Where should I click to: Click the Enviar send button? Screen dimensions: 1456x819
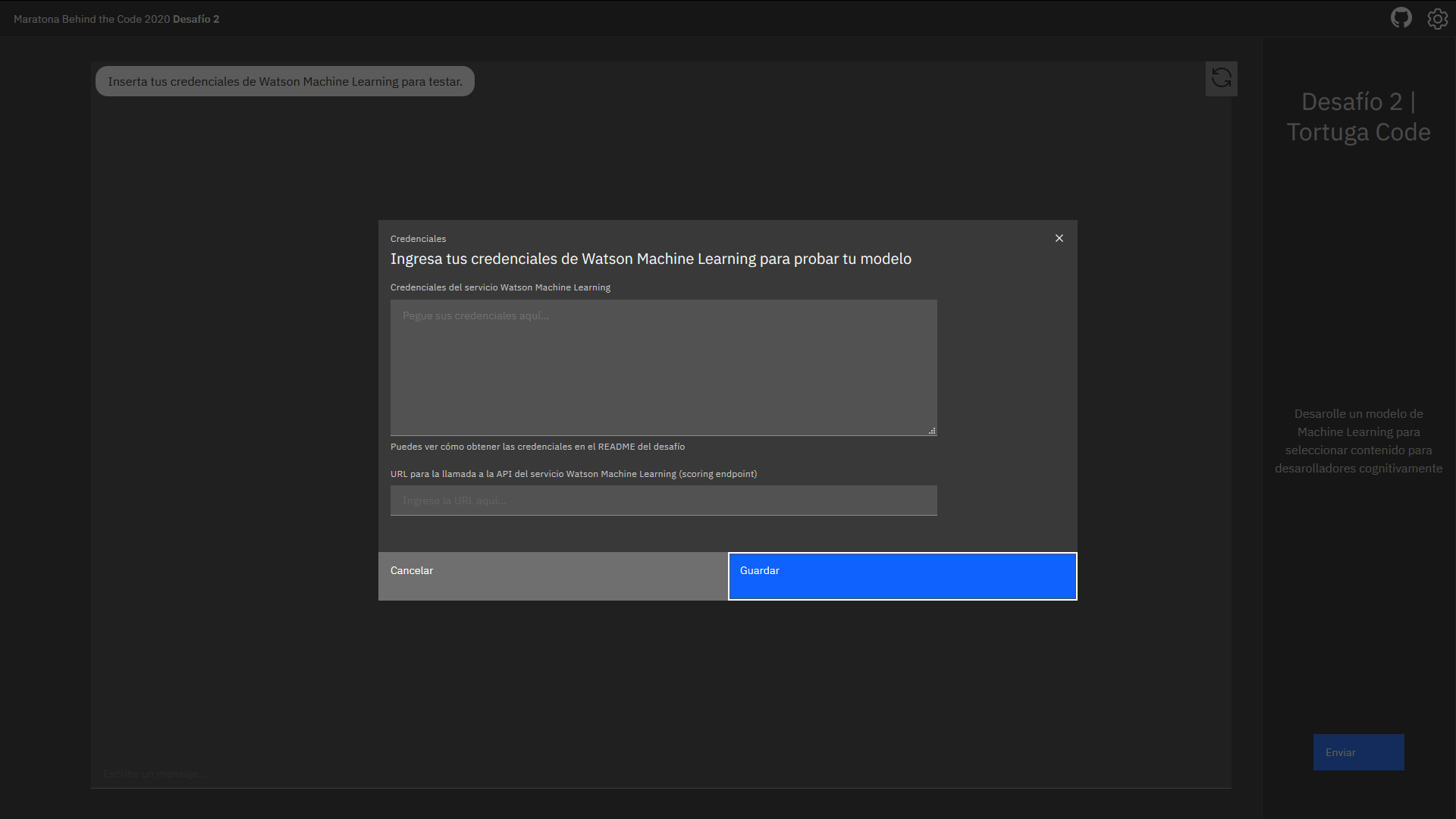pos(1357,752)
